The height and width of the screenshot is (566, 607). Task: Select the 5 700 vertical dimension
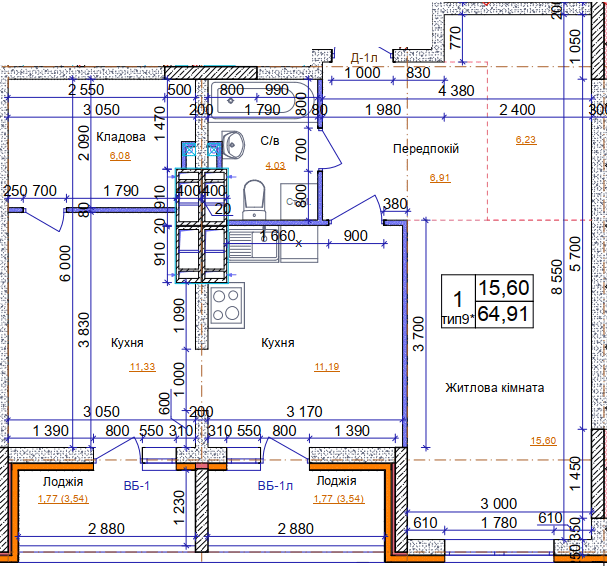pos(575,254)
